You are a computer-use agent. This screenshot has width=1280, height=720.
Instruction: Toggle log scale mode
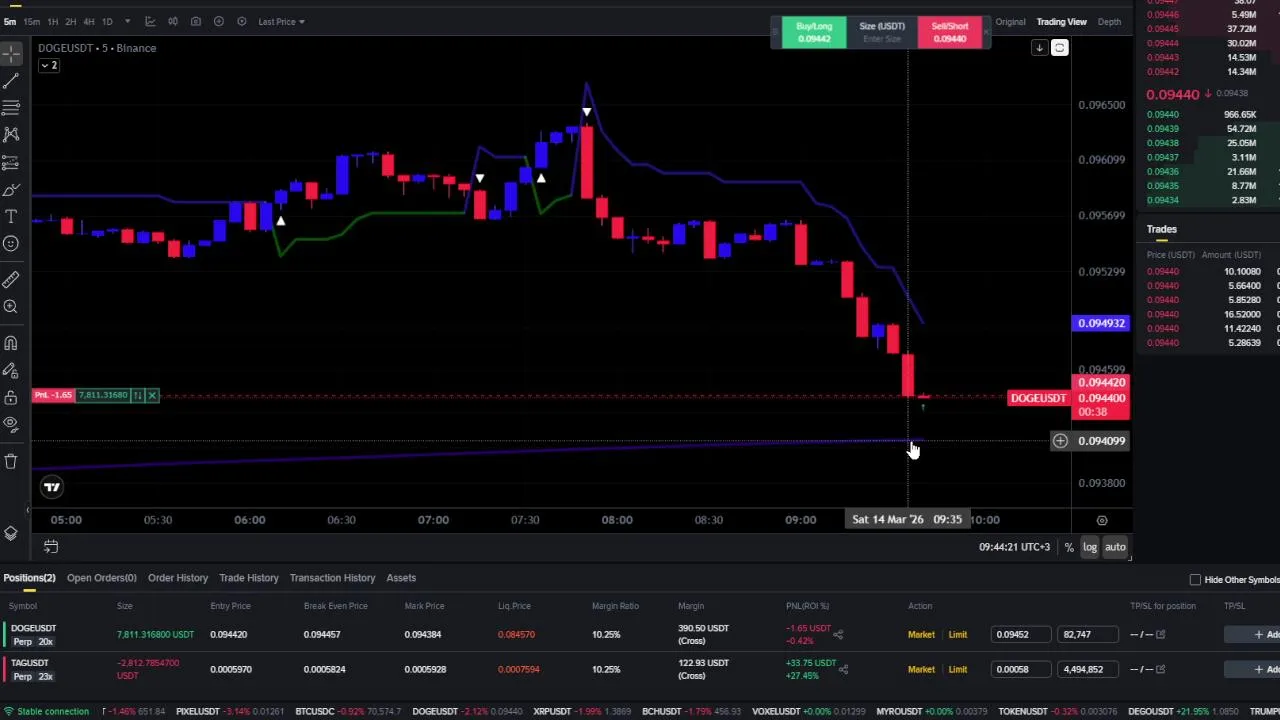pyautogui.click(x=1090, y=547)
